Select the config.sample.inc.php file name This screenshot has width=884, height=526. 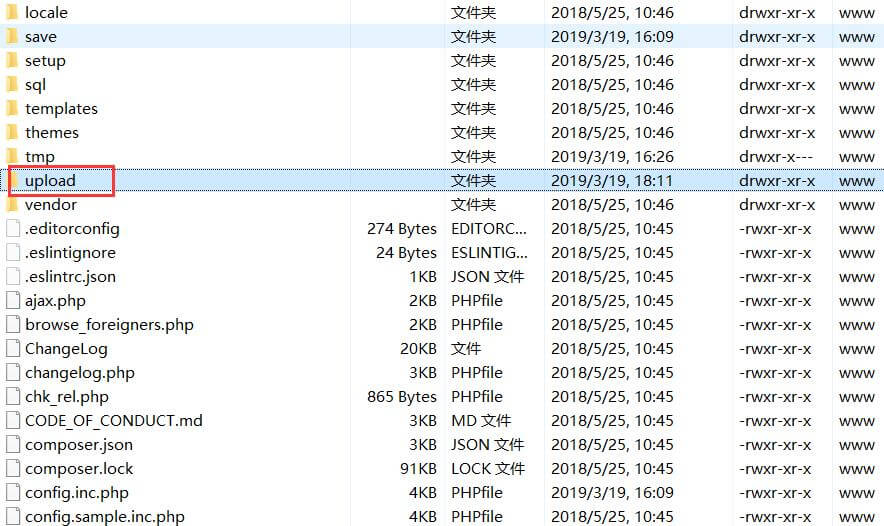coord(105,516)
